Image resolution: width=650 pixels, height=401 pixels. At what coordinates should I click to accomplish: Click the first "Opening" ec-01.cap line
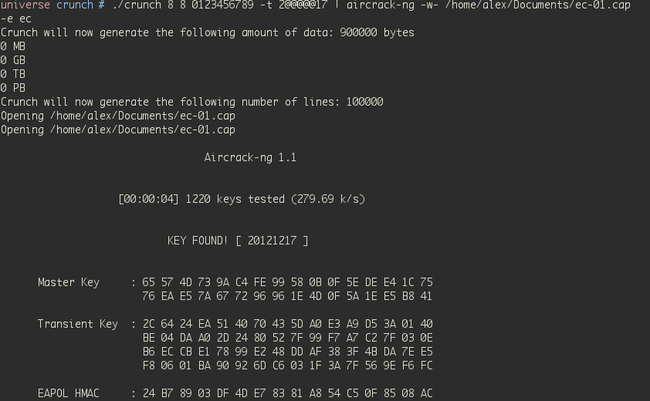pos(118,116)
